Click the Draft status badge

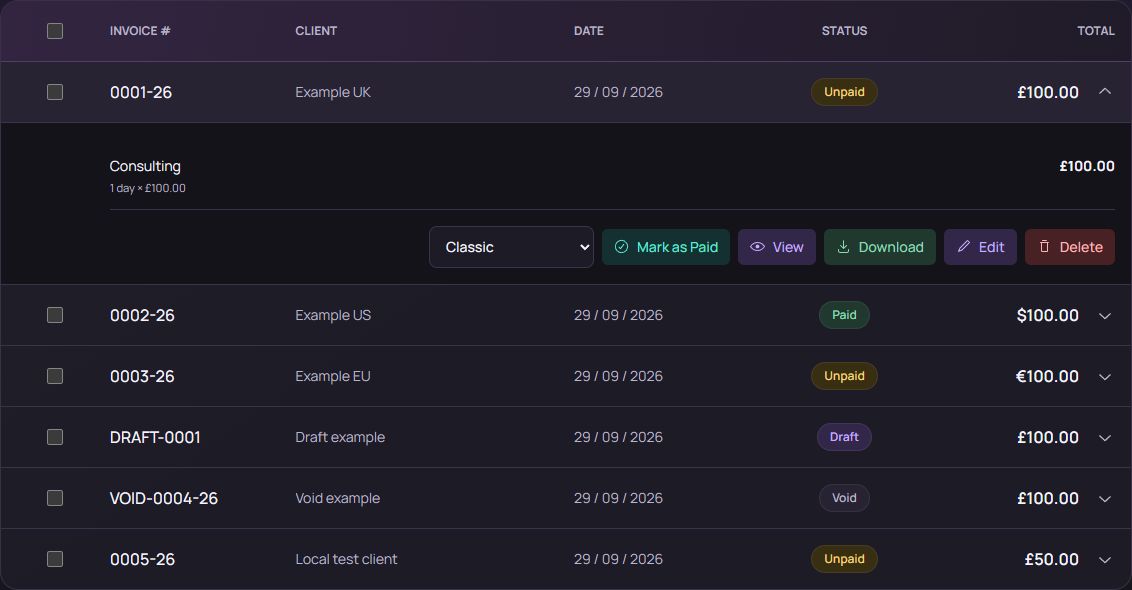coord(844,437)
